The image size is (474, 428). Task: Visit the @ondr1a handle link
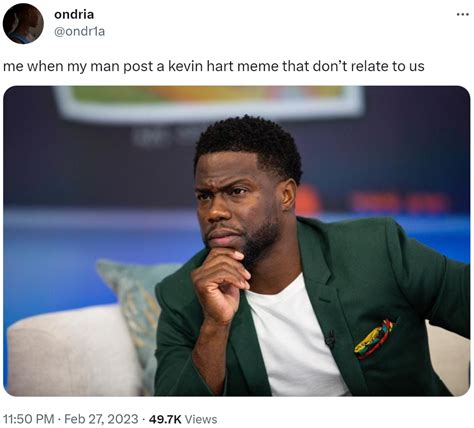coord(79,31)
